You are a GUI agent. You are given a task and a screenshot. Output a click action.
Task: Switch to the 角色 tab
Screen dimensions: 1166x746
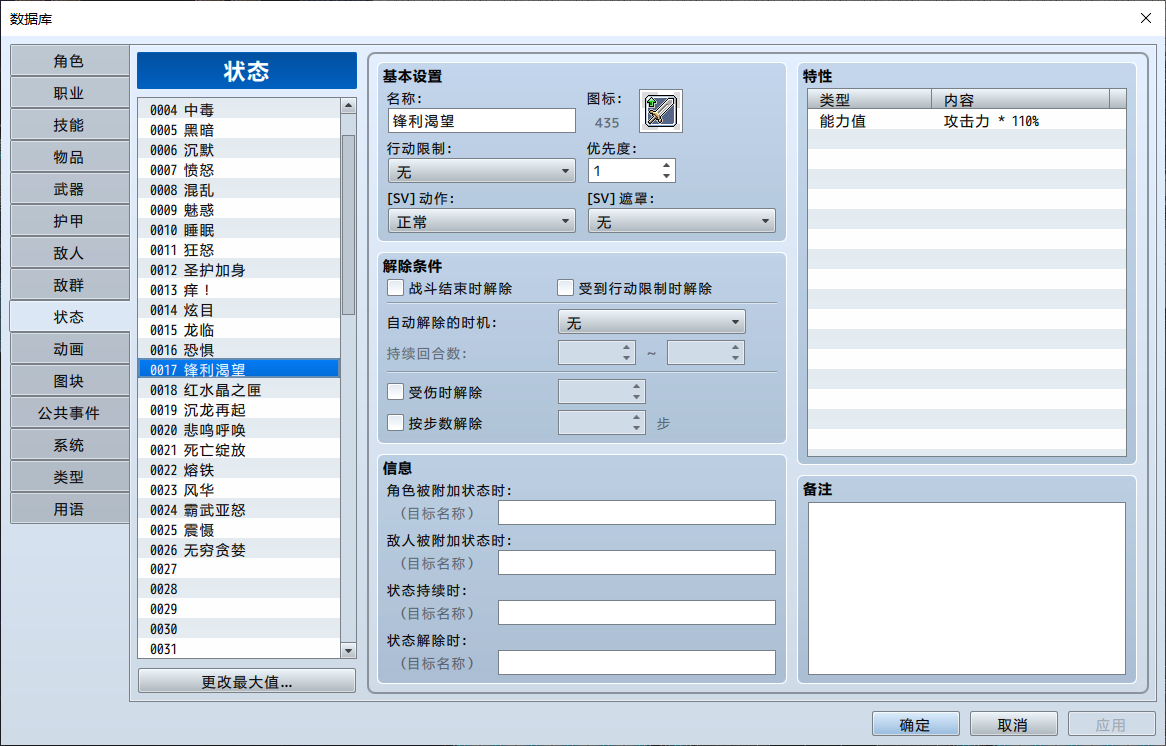(x=69, y=61)
